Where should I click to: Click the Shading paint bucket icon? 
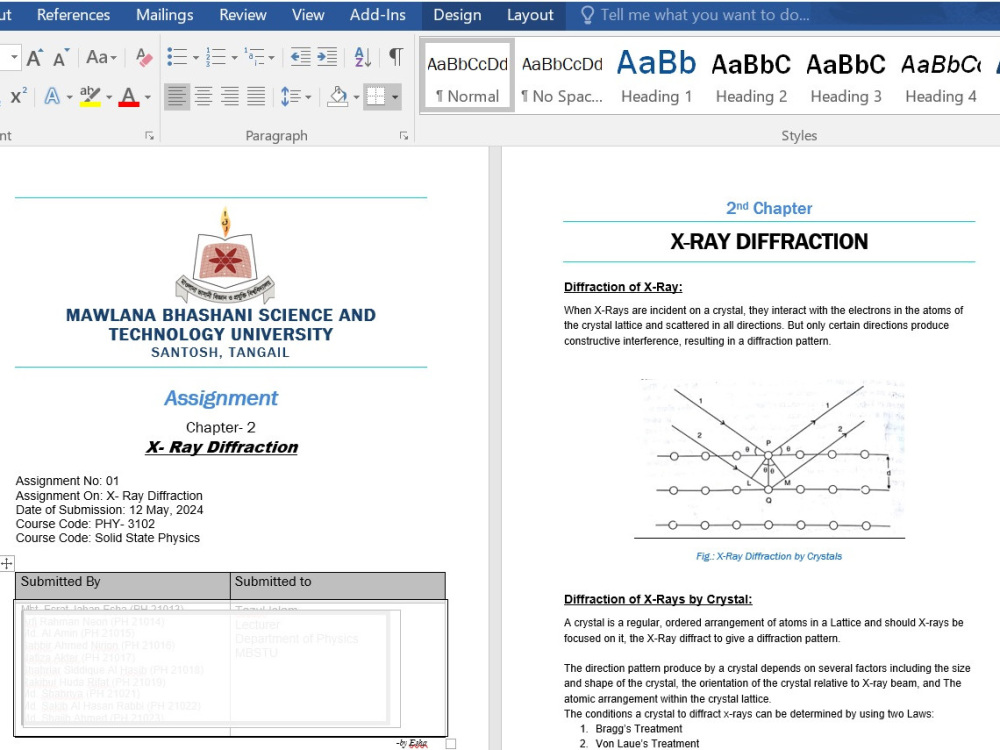pyautogui.click(x=337, y=96)
